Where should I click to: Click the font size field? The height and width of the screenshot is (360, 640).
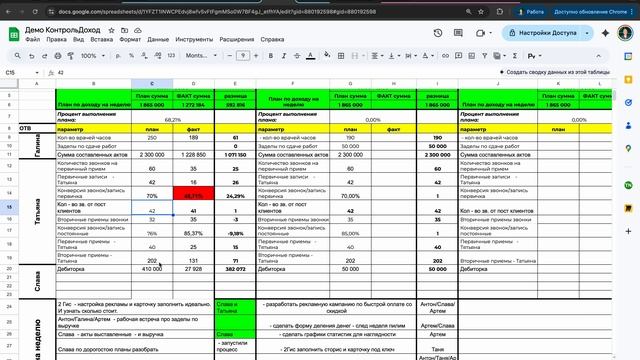(x=243, y=56)
